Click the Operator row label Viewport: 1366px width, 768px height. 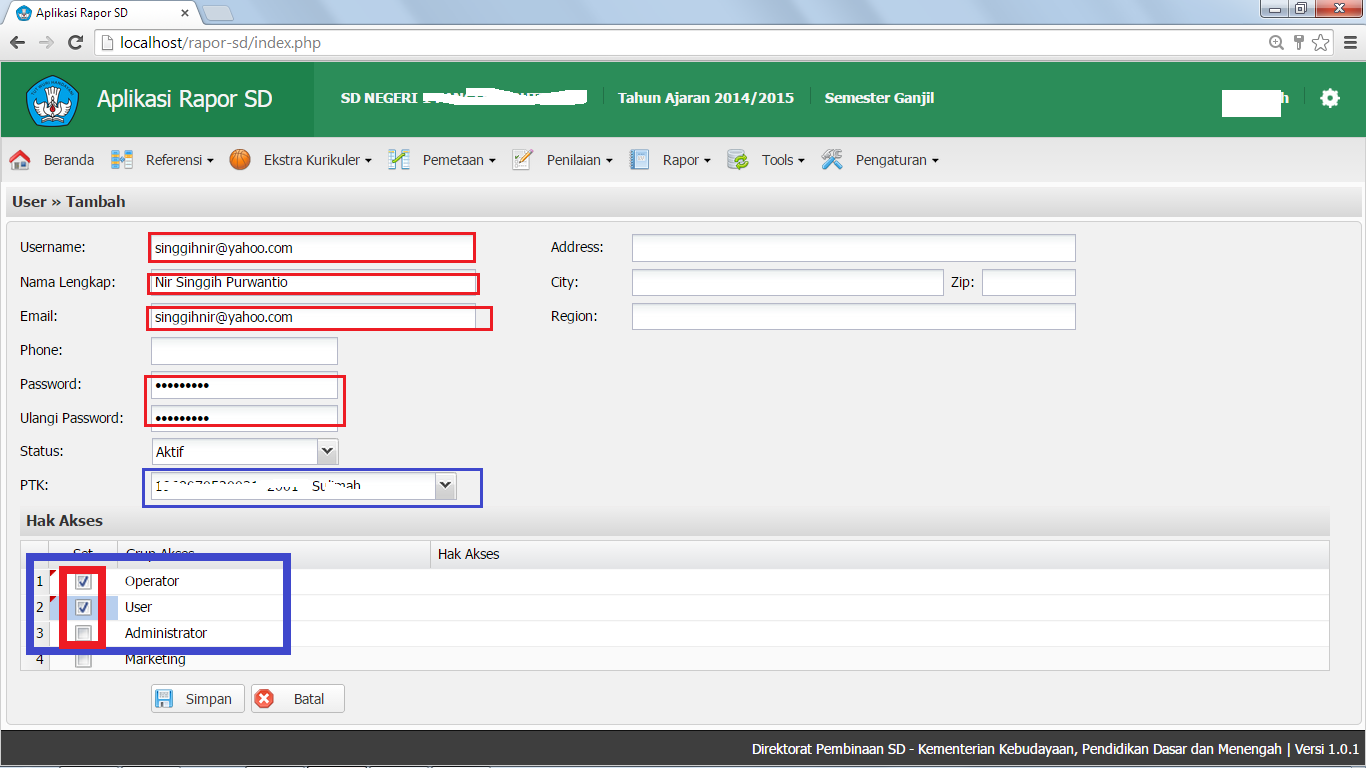152,581
